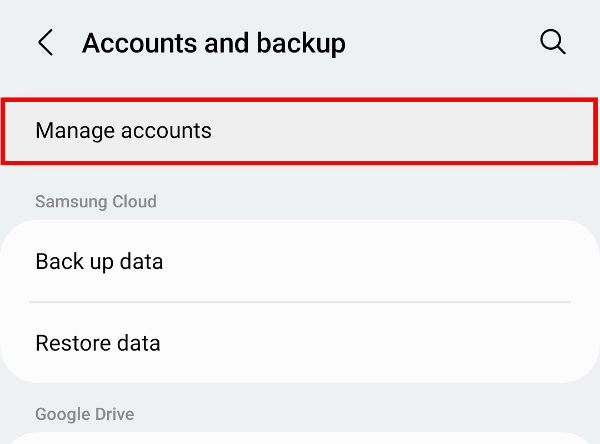The image size is (600, 444).
Task: Start Samsung Cloud data backup
Action: pyautogui.click(x=300, y=262)
